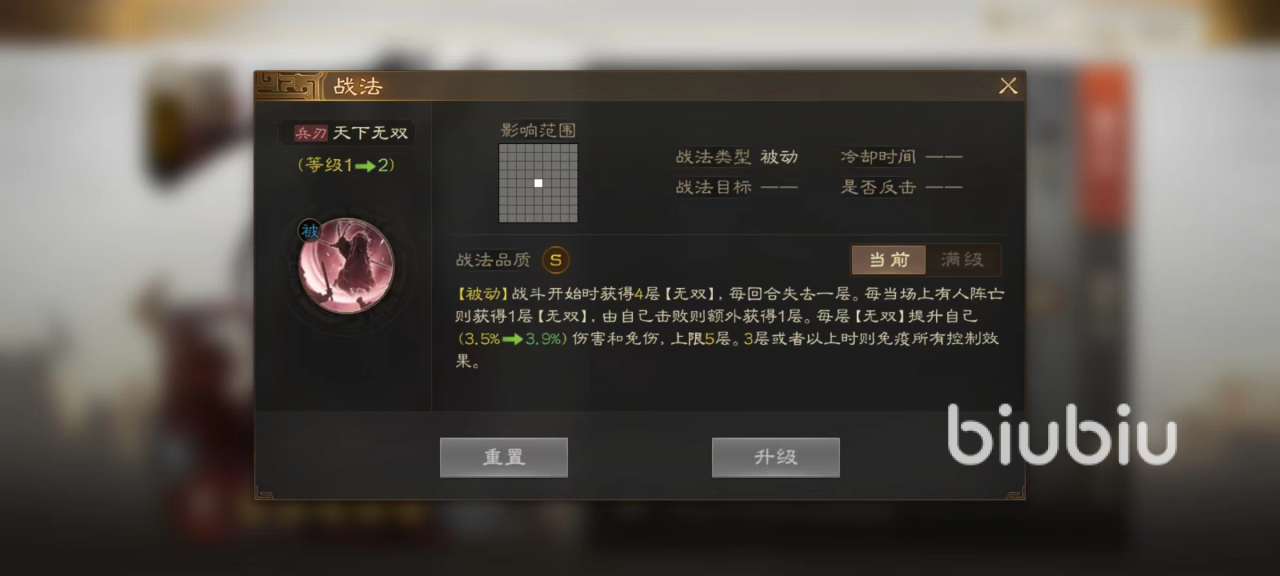Switch to the 满级 max-level tab
Image resolution: width=1280 pixels, height=576 pixels.
click(x=962, y=260)
